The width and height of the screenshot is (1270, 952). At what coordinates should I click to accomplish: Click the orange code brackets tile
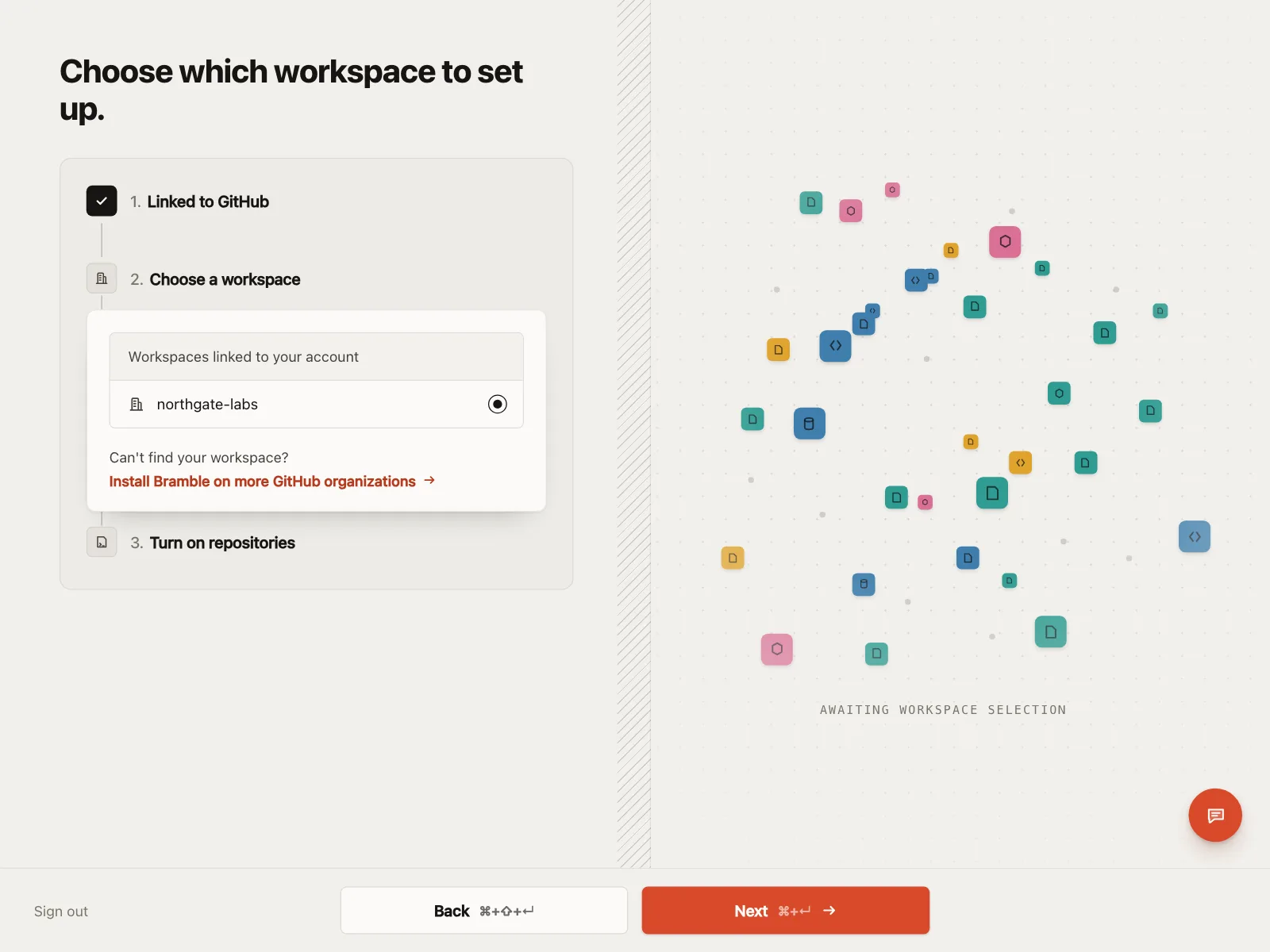coord(1020,463)
